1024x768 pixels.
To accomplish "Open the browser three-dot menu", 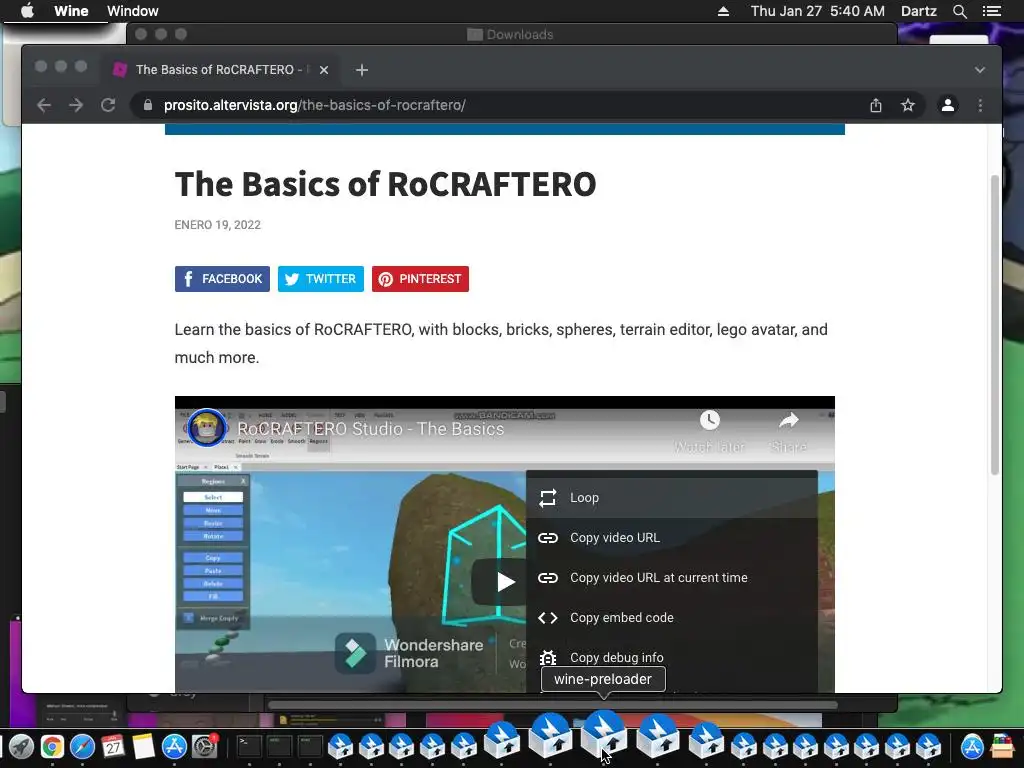I will pyautogui.click(x=980, y=105).
